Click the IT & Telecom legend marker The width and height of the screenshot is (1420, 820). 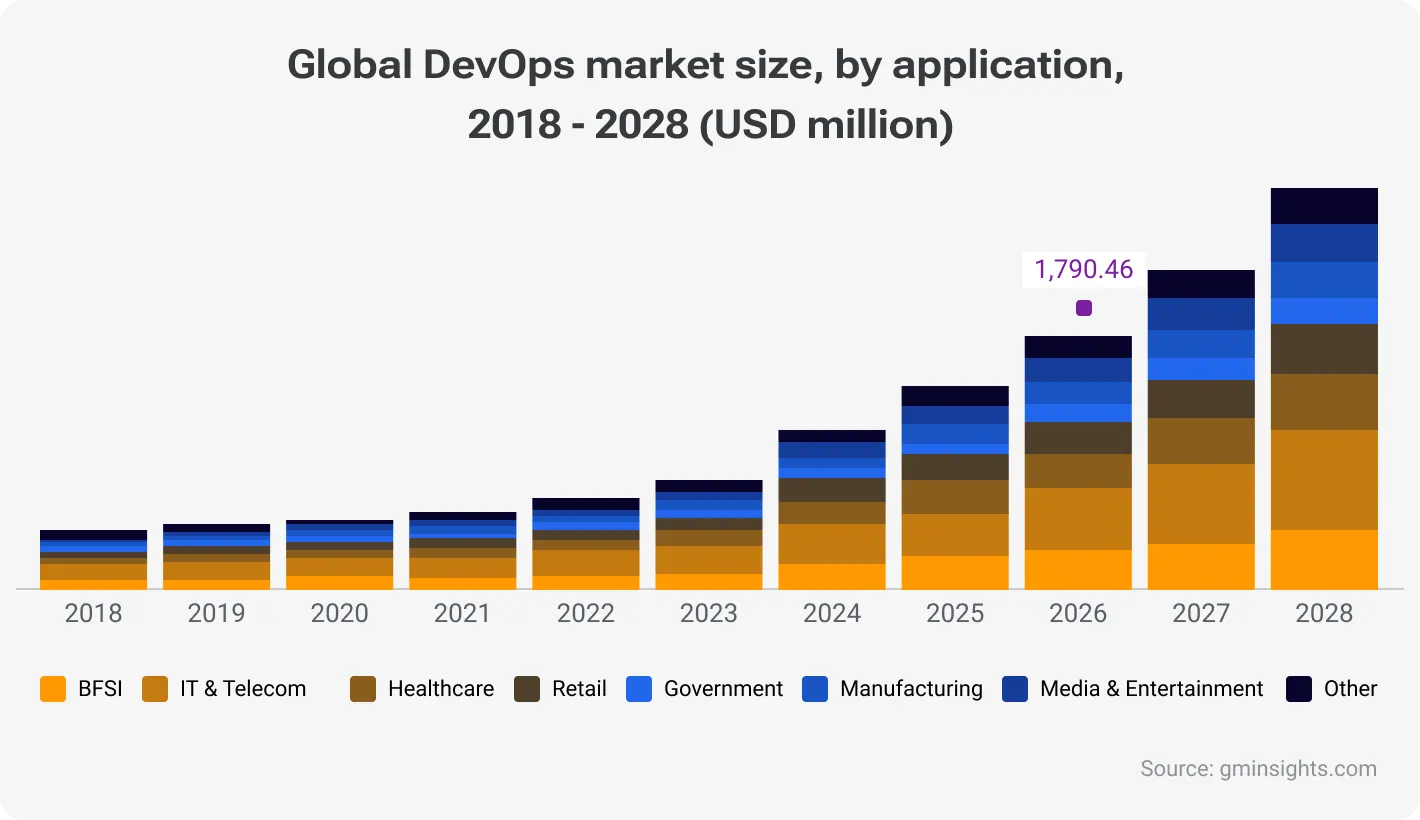click(x=154, y=689)
